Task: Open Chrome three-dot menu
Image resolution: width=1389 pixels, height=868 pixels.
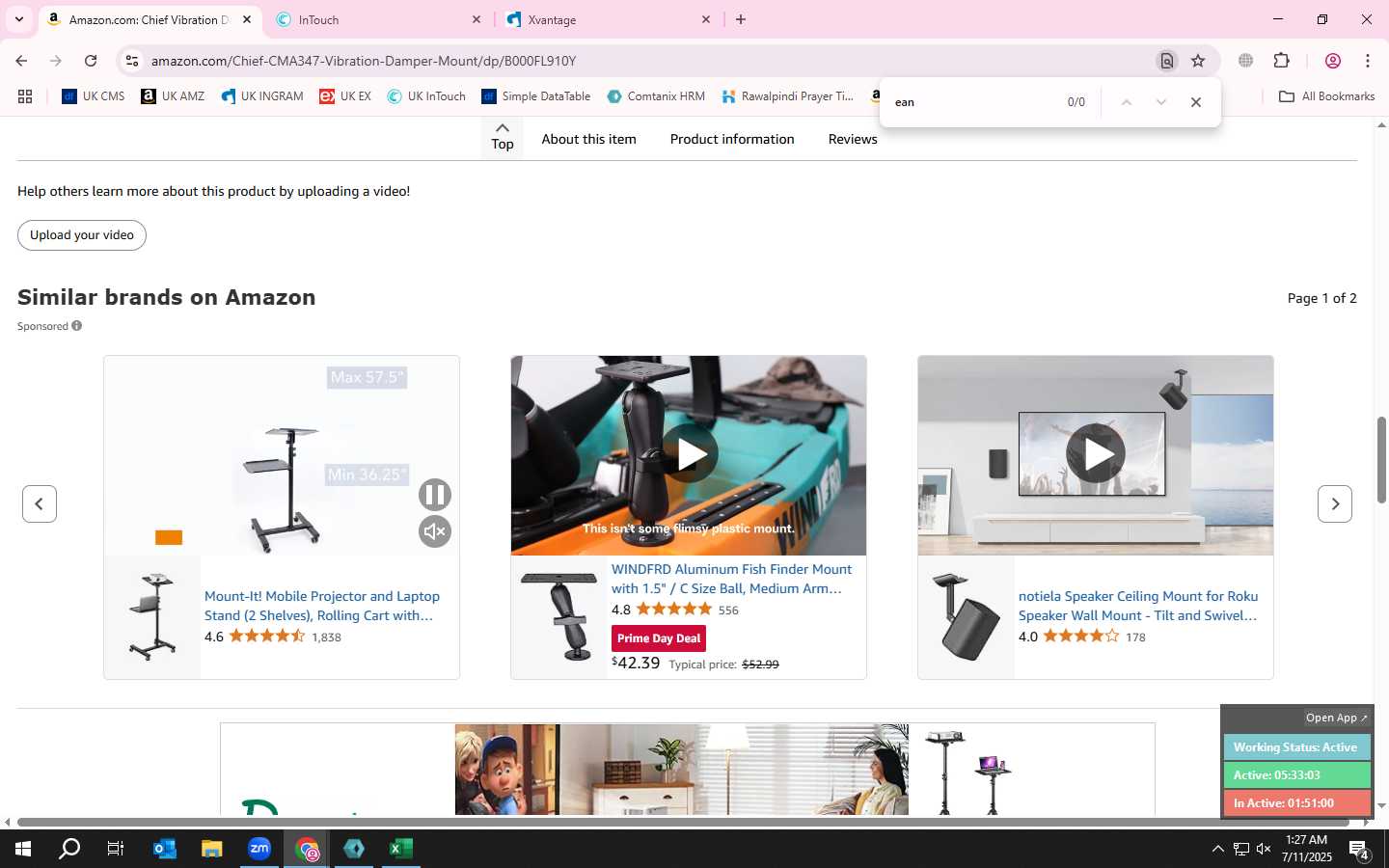Action: (x=1368, y=61)
